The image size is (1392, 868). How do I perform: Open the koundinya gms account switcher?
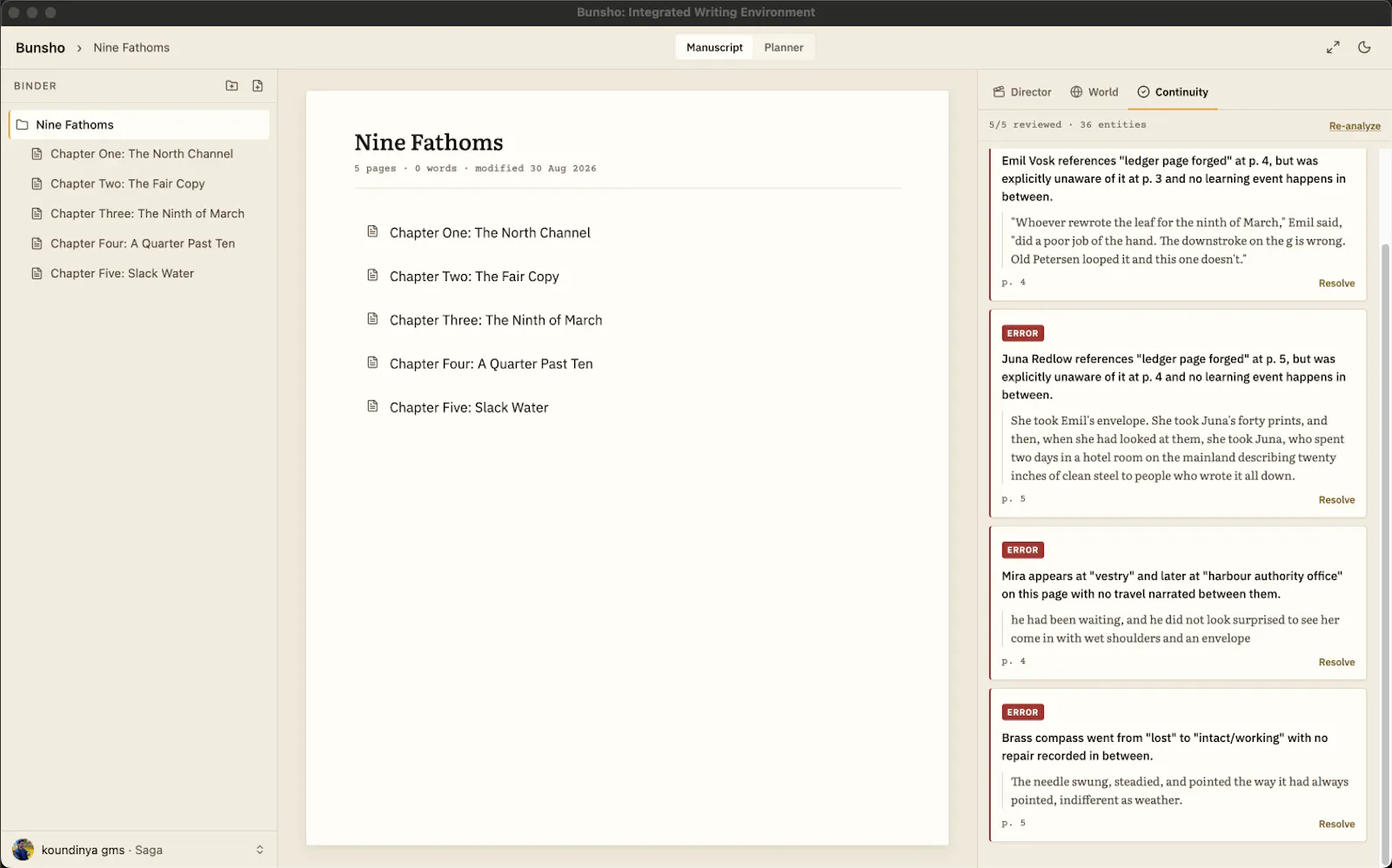[139, 850]
